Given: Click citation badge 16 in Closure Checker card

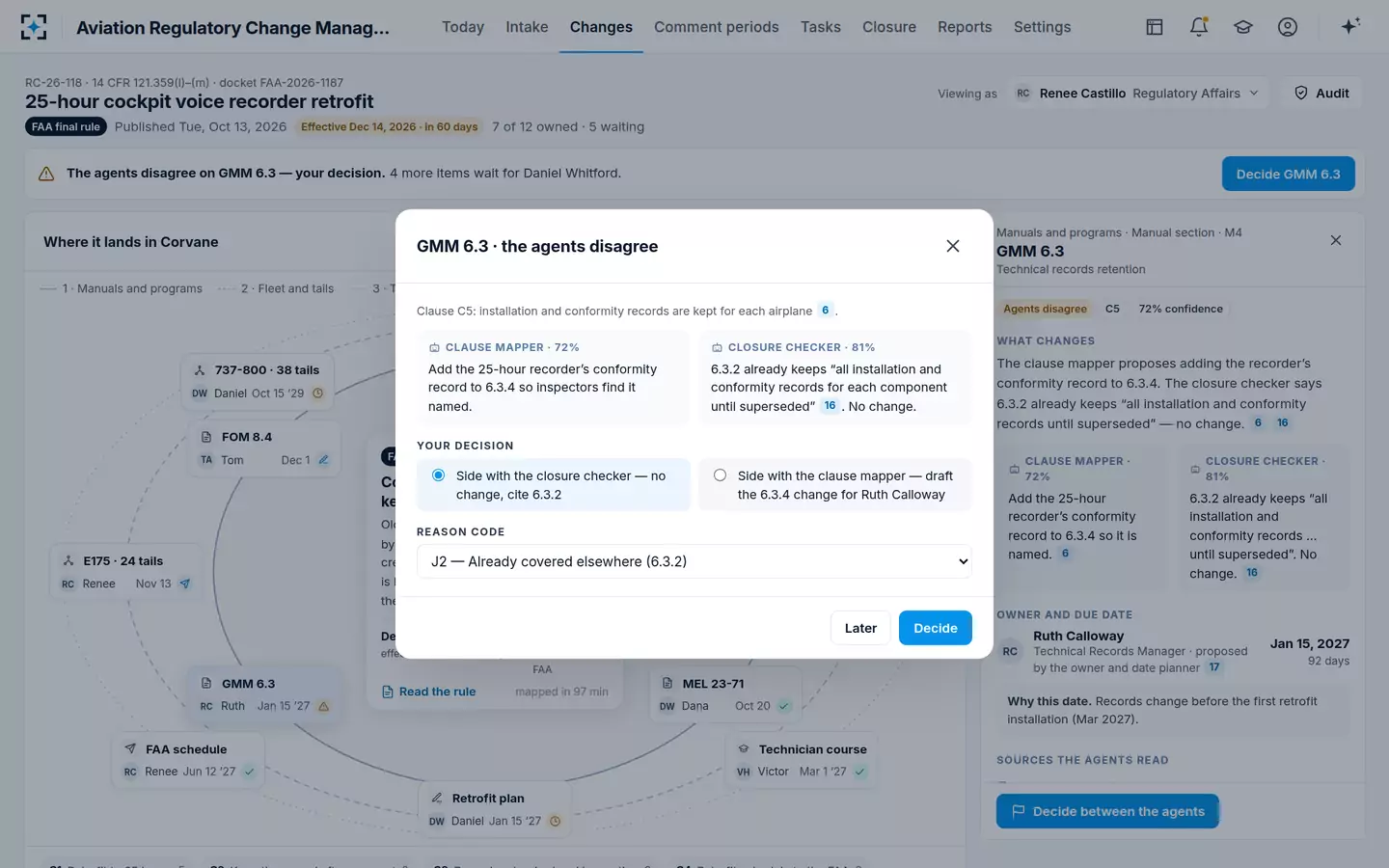Looking at the screenshot, I should point(830,406).
